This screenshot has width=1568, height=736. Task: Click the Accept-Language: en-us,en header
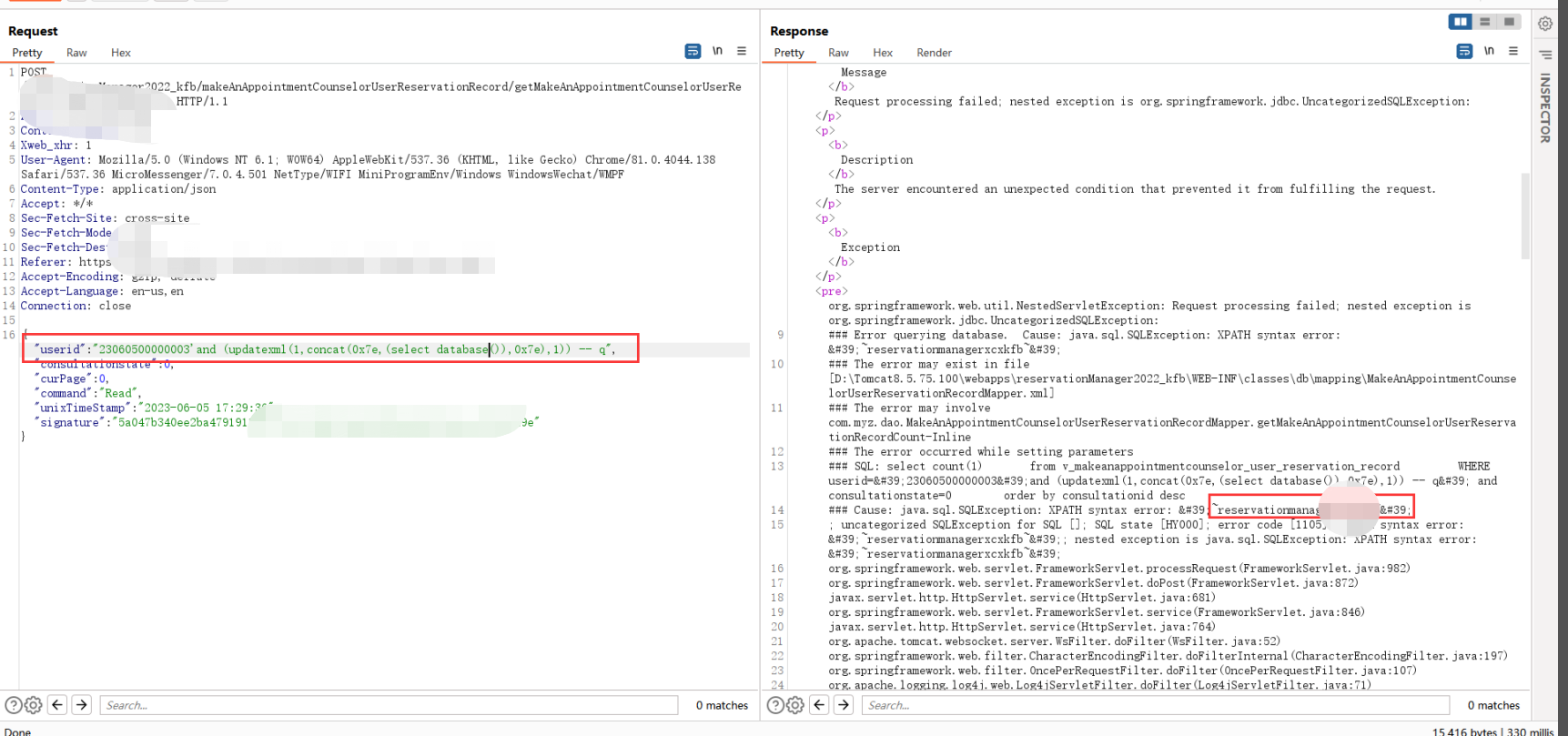102,291
